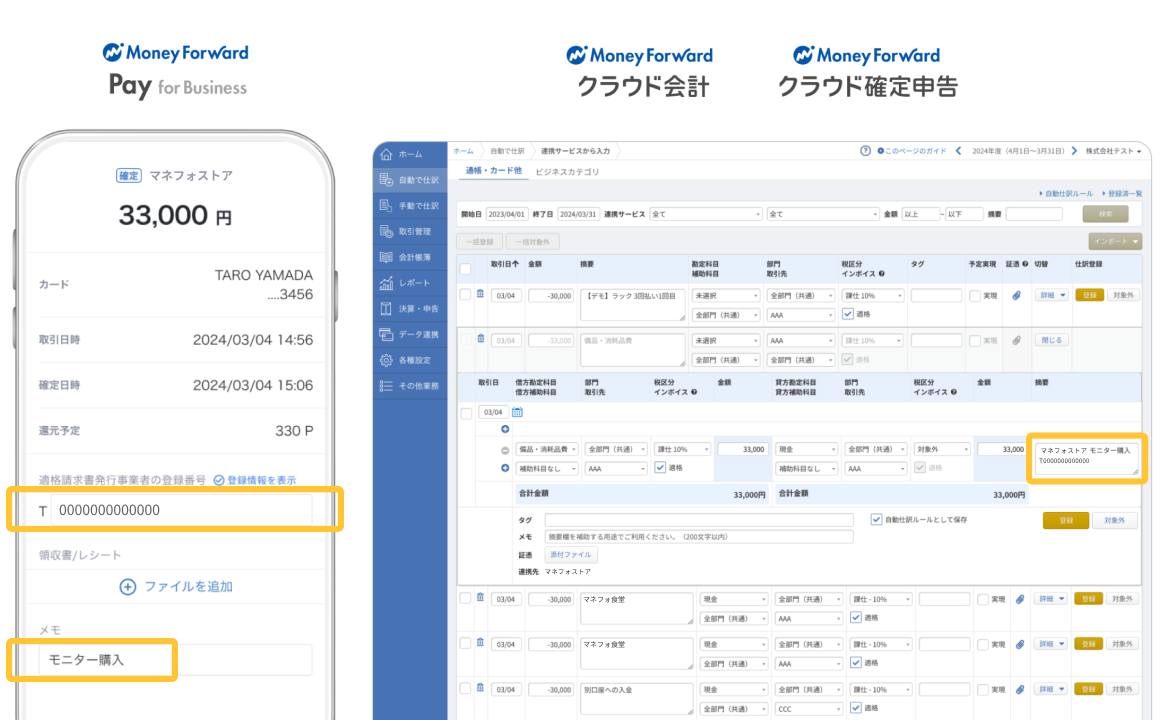The image size is (1160, 720).
Task: Open 取引管理 in the sidebar
Action: pyautogui.click(x=410, y=231)
